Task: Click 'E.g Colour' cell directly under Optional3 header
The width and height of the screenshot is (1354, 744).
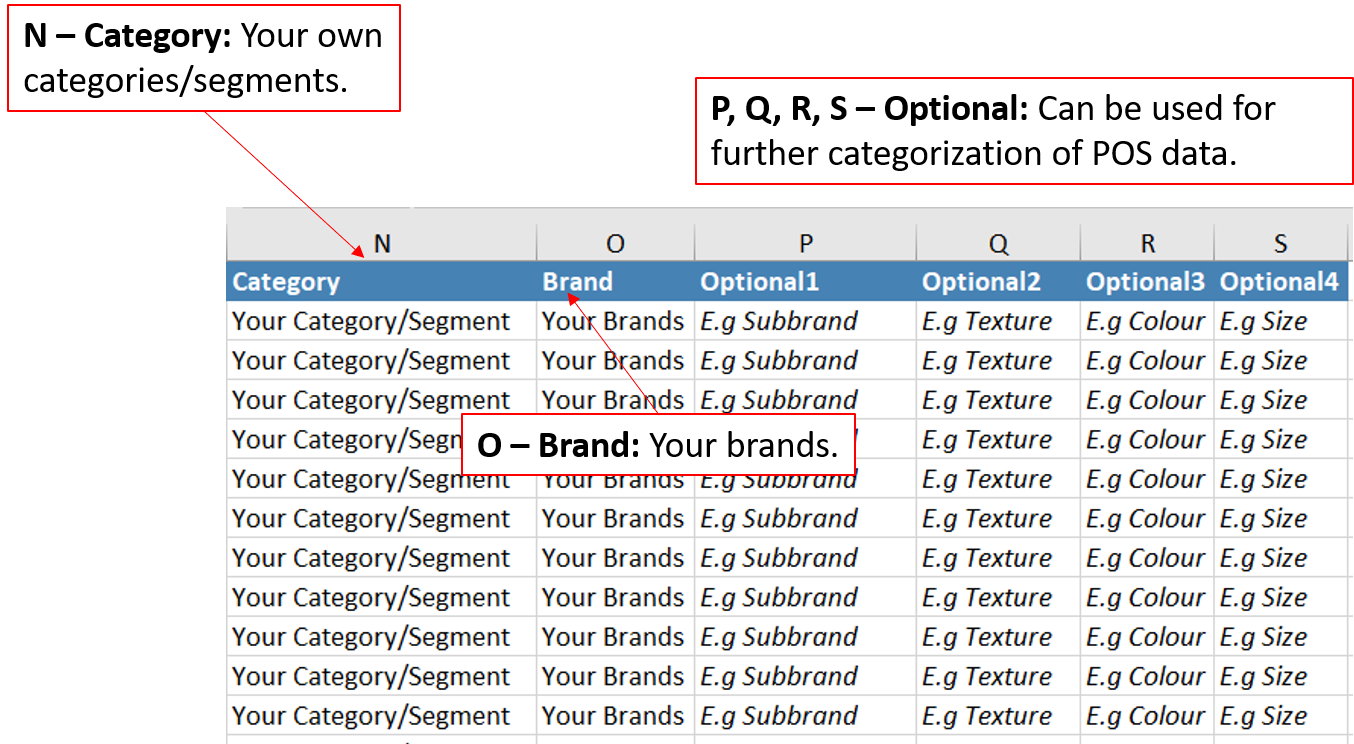Action: 1147,321
